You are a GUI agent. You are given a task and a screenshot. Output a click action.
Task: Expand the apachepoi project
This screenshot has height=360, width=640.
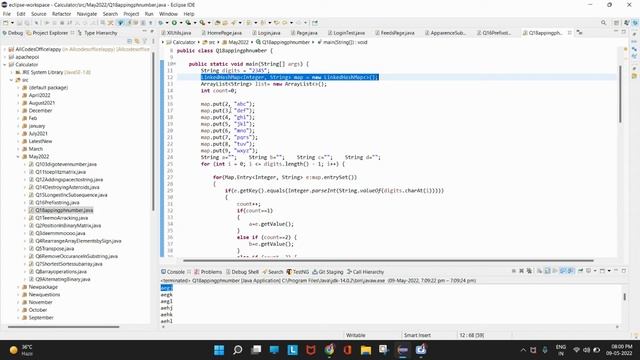(5, 57)
